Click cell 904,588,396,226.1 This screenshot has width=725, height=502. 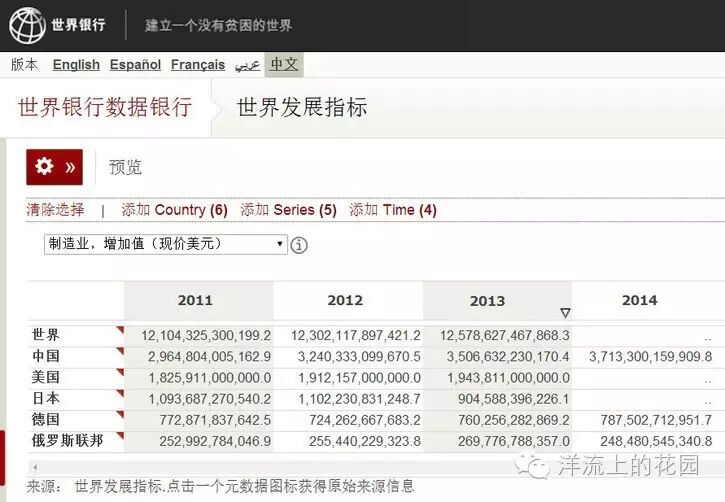pyautogui.click(x=514, y=399)
